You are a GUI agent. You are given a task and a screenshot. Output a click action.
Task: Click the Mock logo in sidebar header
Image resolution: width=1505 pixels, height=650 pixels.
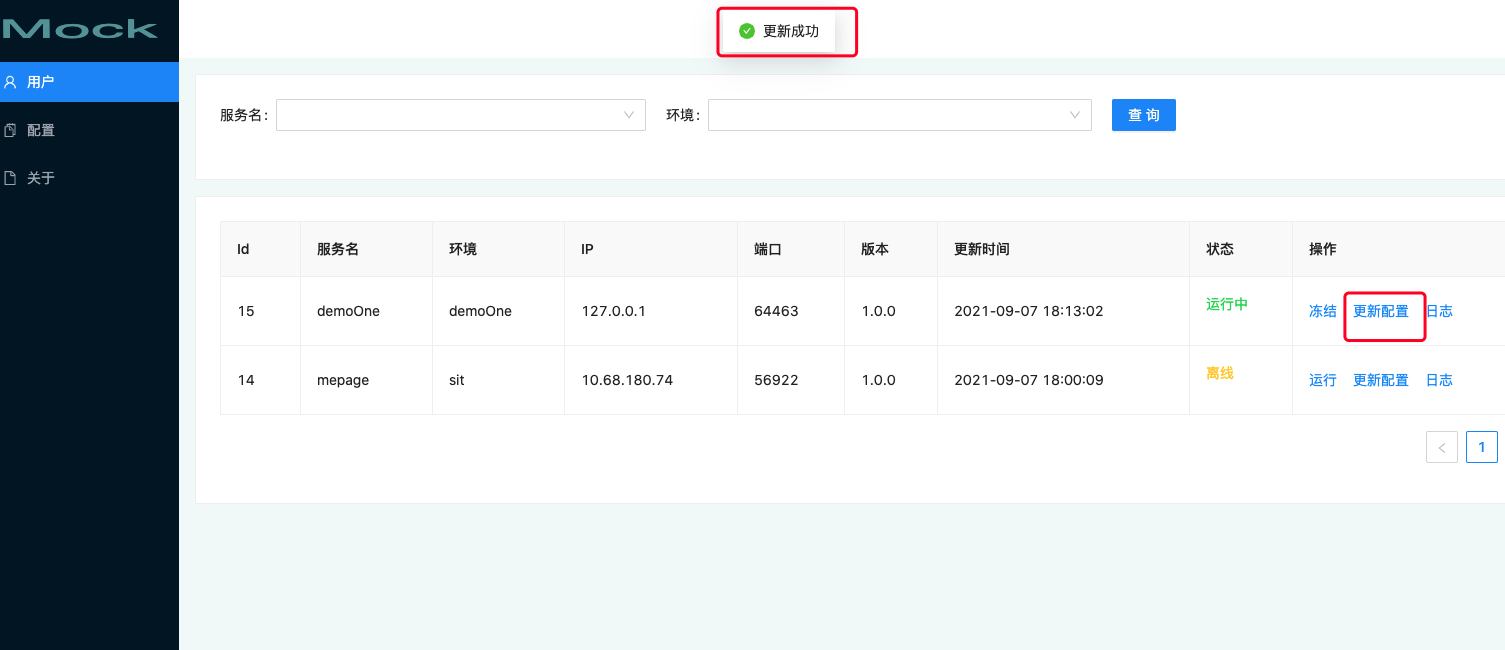coord(80,29)
